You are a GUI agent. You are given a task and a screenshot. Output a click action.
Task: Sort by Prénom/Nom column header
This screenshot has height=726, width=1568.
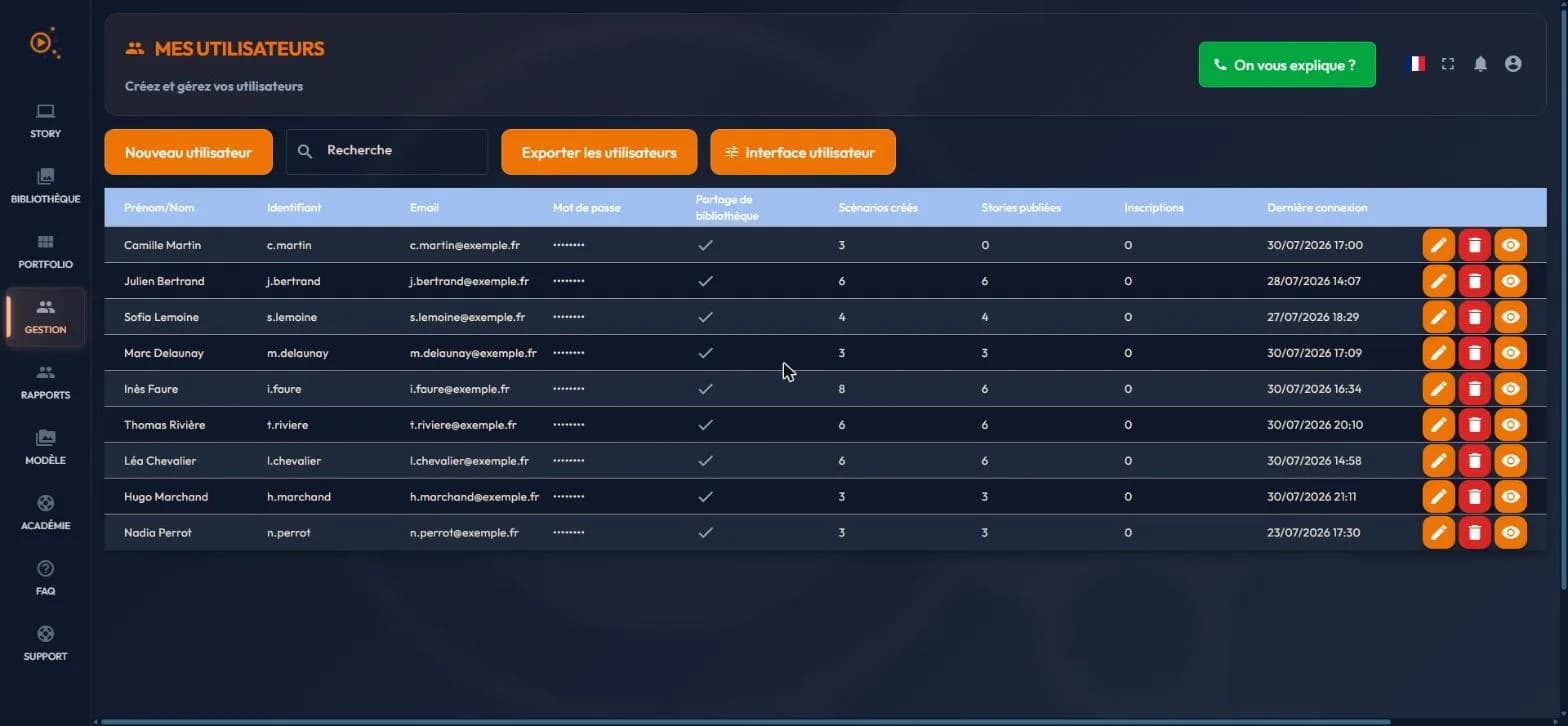tap(159, 208)
